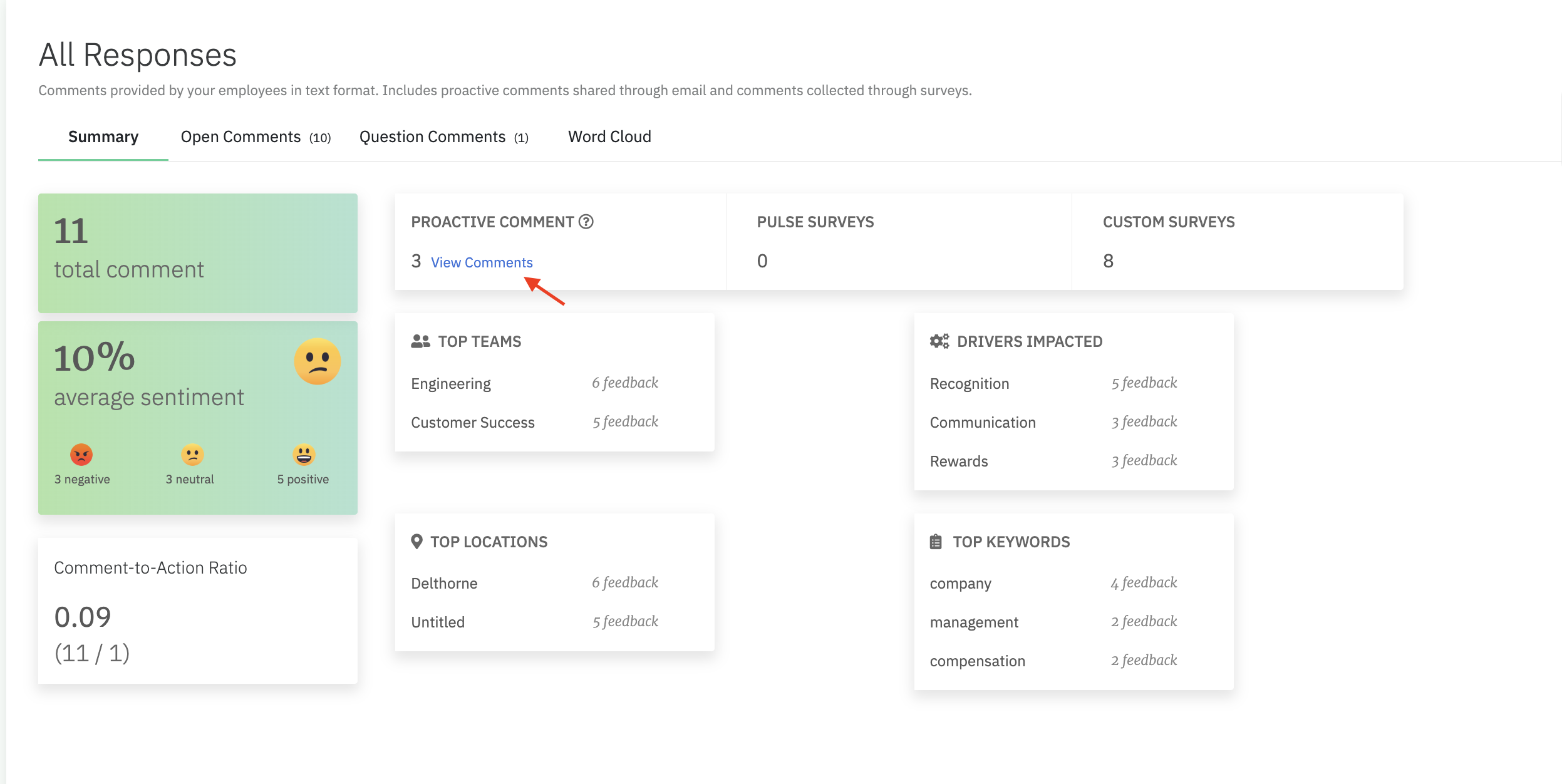This screenshot has width=1562, height=784.
Task: Click the Top Teams people icon
Action: point(420,341)
